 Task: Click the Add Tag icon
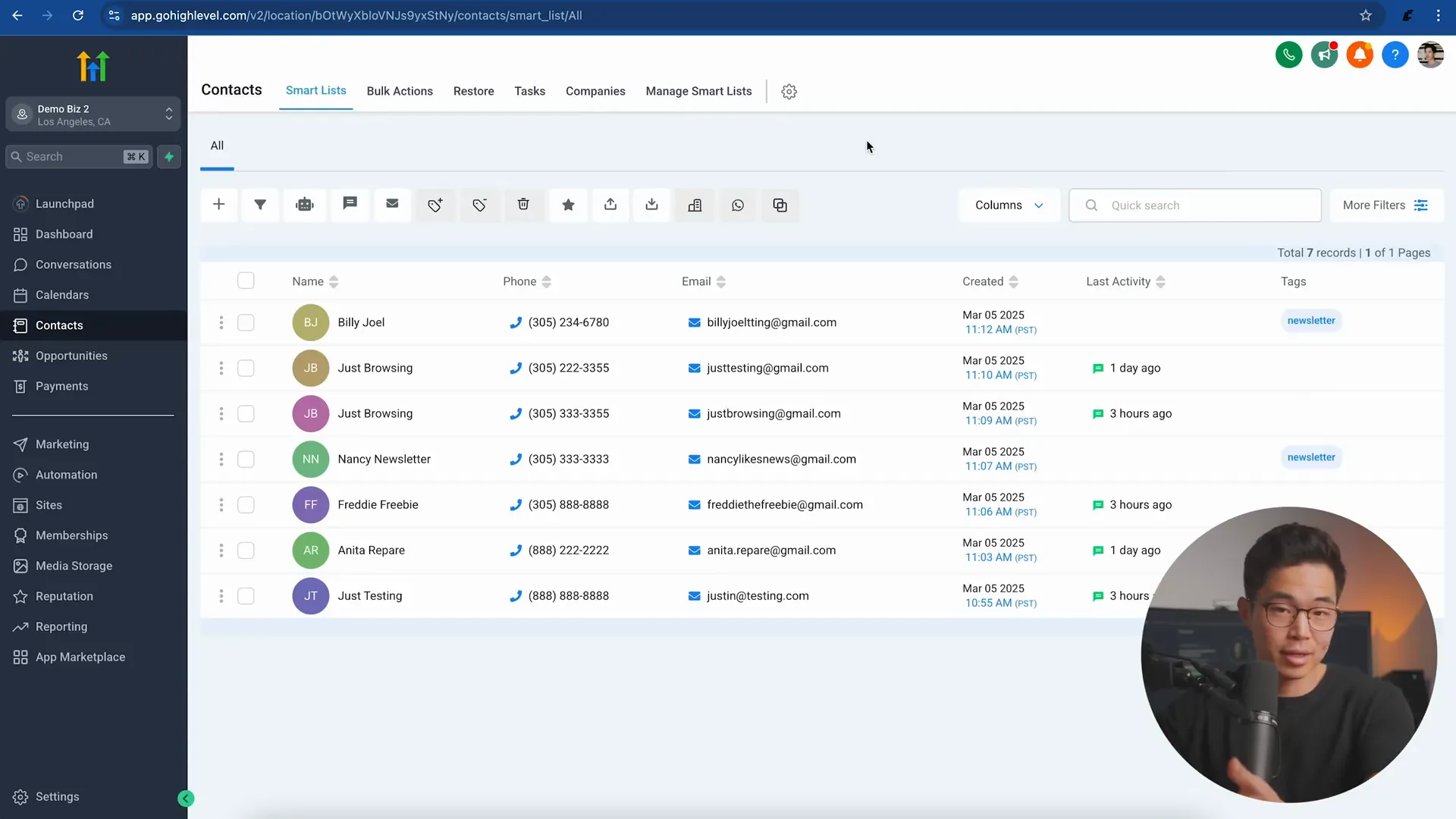(x=435, y=205)
